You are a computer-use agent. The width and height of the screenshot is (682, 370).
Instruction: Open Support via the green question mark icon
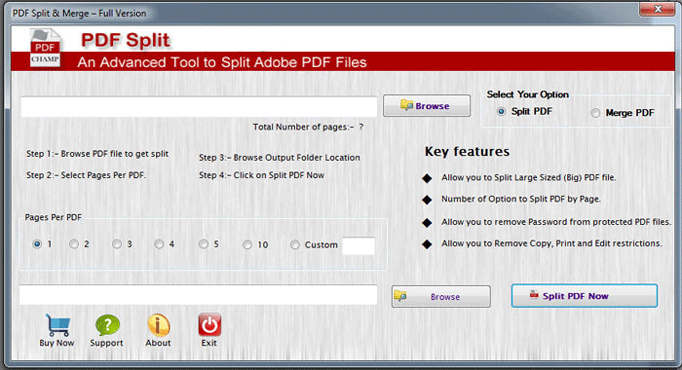coord(107,325)
